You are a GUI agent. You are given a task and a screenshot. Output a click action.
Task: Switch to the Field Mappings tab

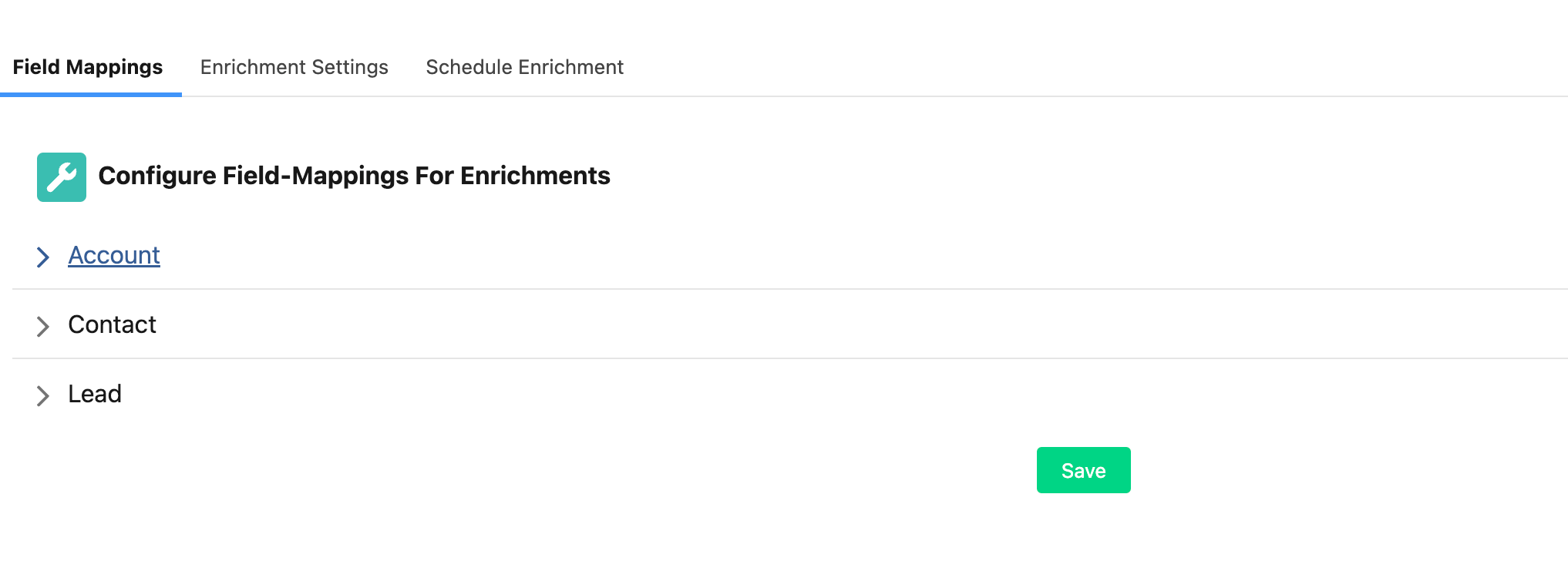point(88,68)
